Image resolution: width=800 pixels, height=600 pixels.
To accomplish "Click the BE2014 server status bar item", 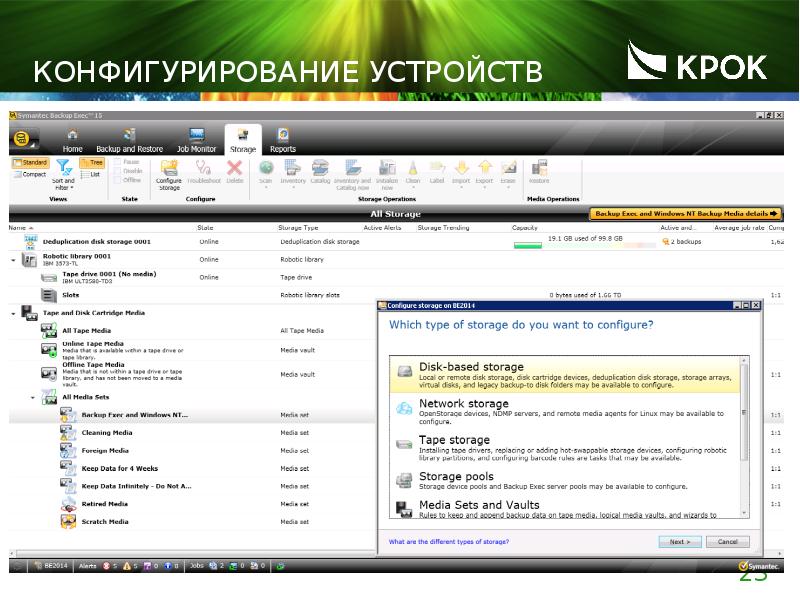I will [51, 566].
